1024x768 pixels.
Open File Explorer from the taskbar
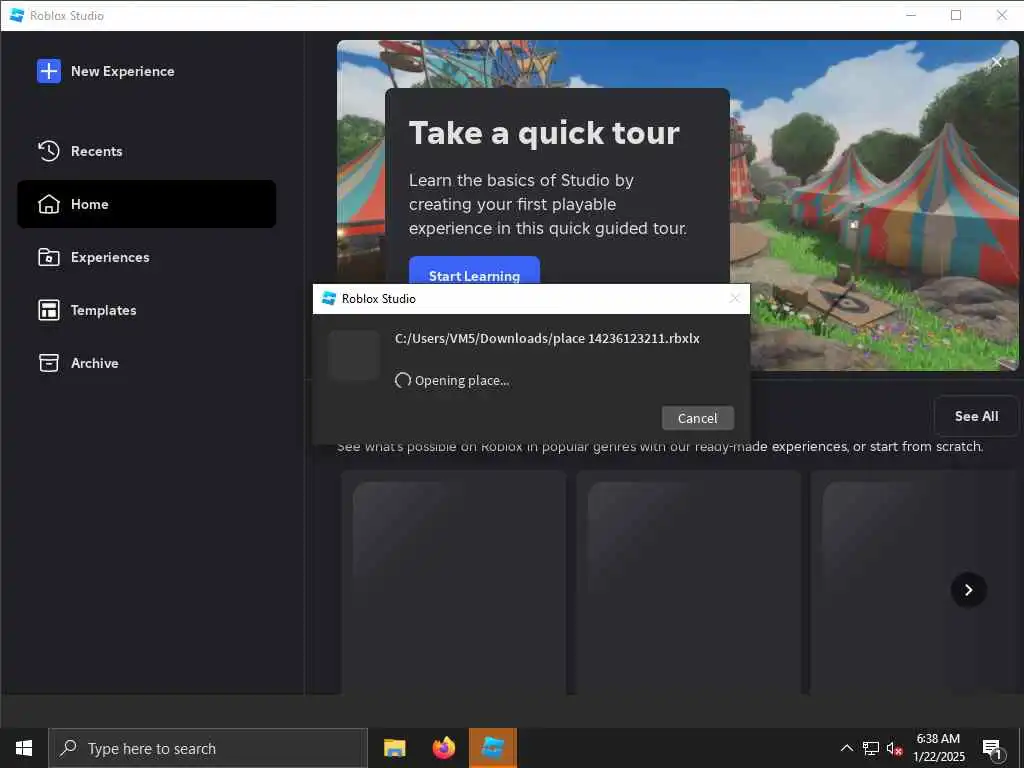(394, 748)
